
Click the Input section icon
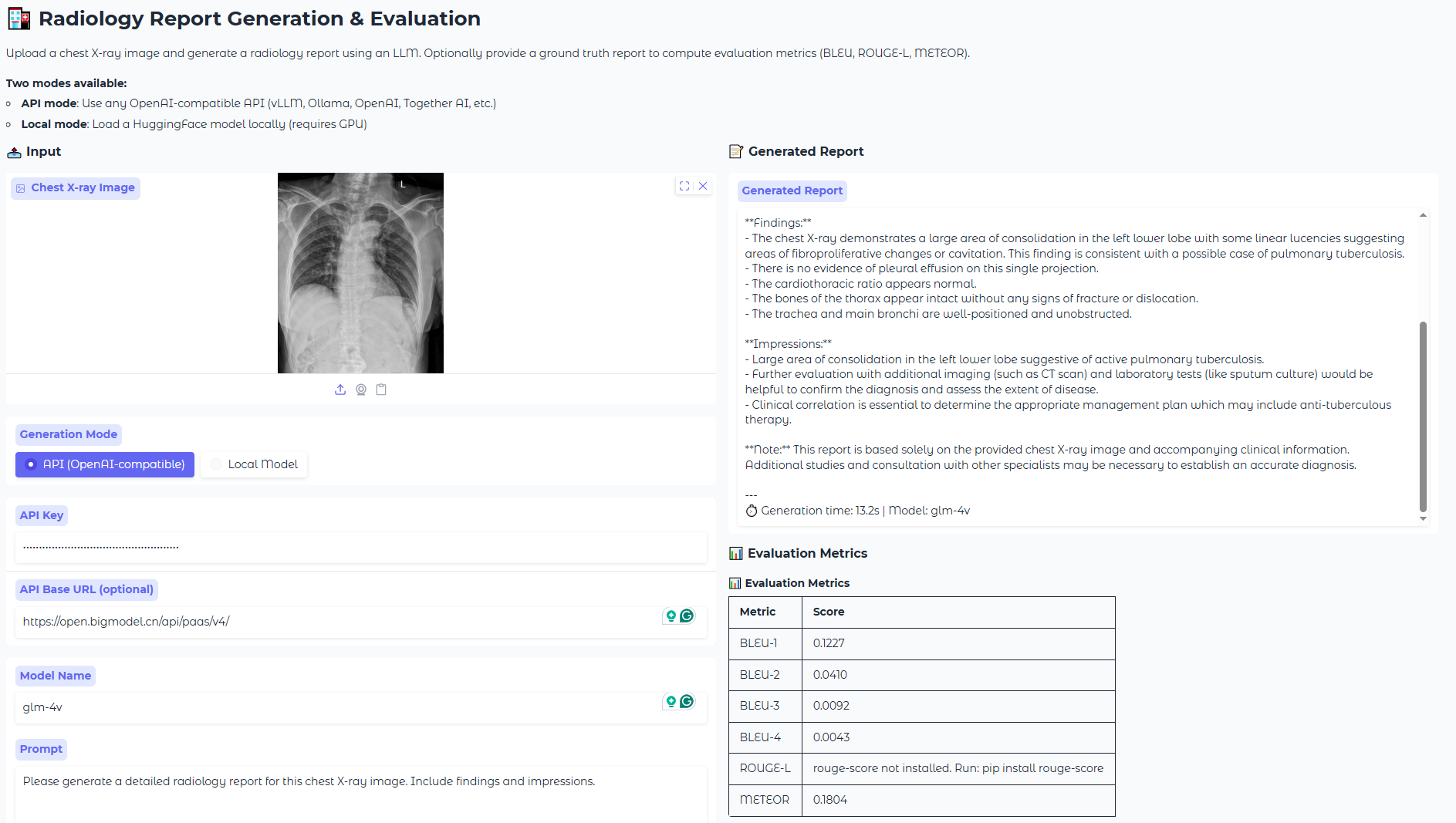point(14,153)
